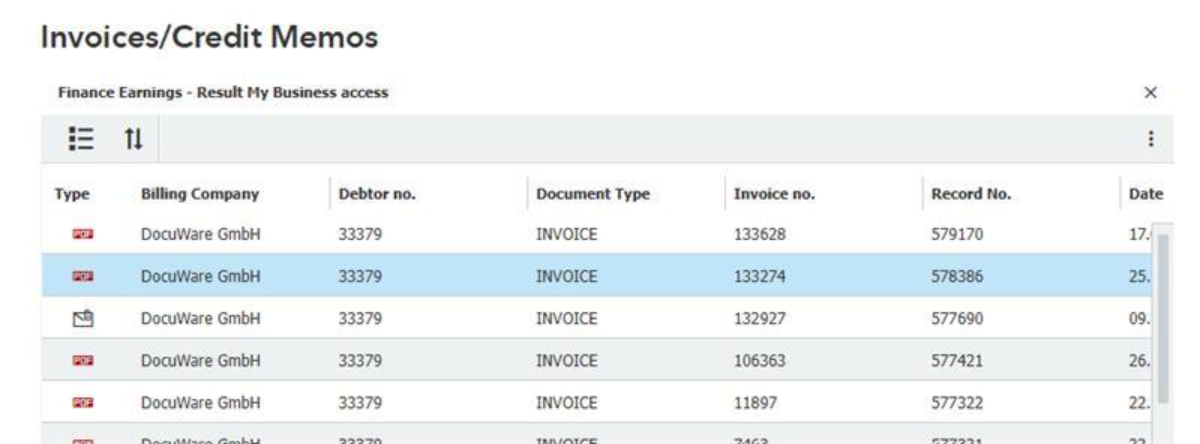Close the Finance Earnings result panel
The width and height of the screenshot is (1200, 444).
coord(1150,93)
